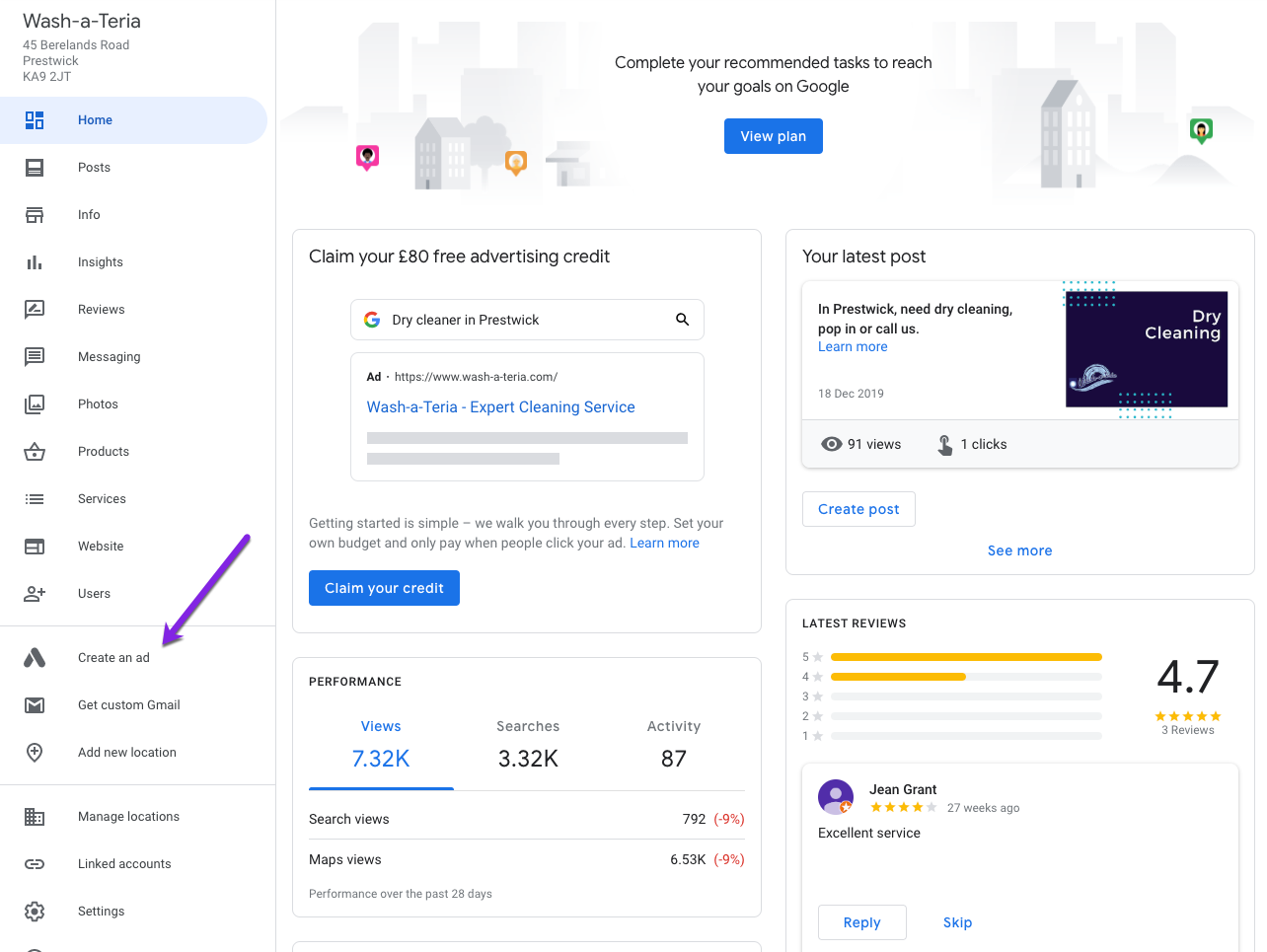Click the Messaging chat icon
The width and height of the screenshot is (1267, 952).
click(x=35, y=357)
